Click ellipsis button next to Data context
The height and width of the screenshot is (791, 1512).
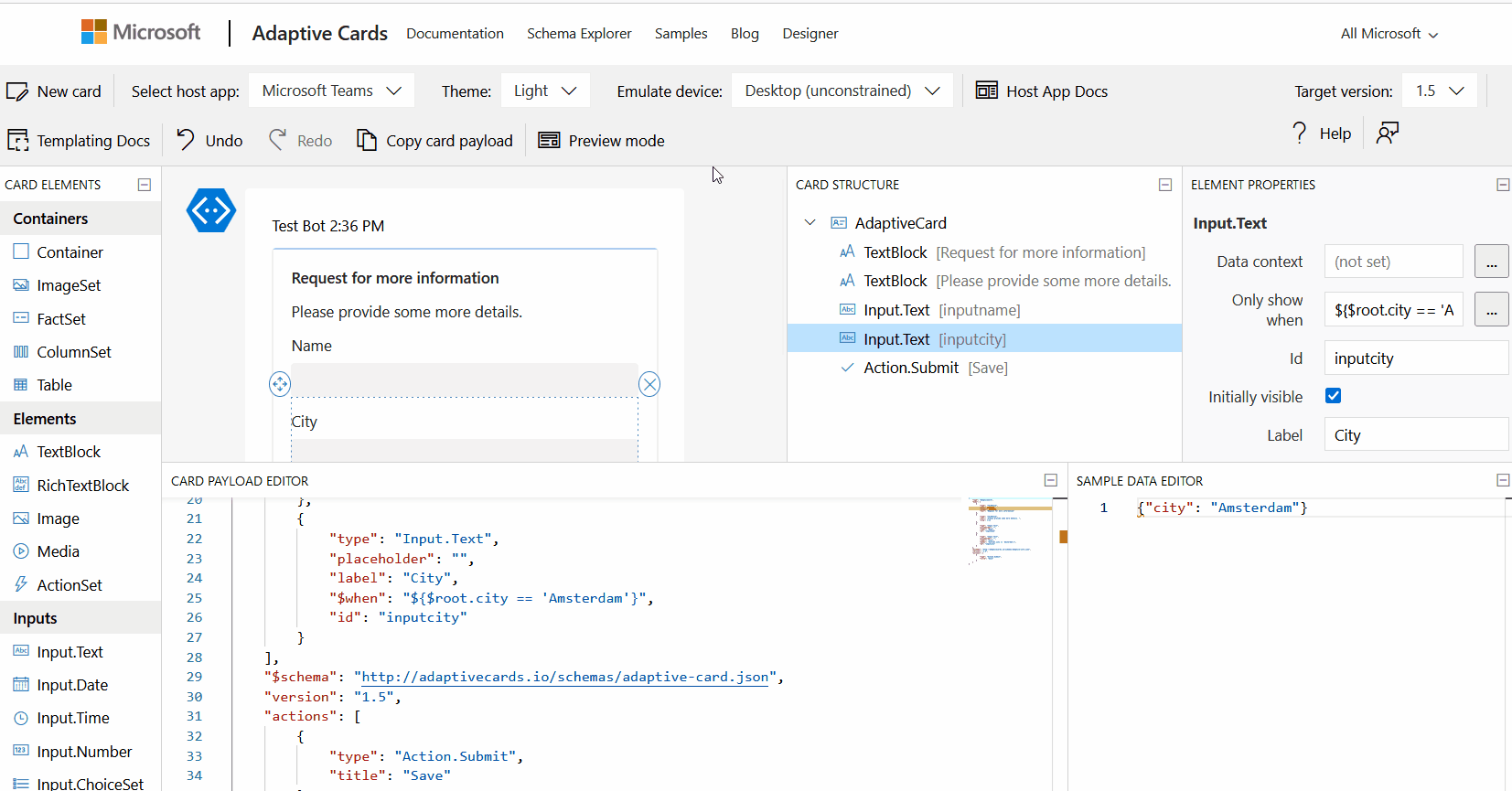pyautogui.click(x=1491, y=262)
